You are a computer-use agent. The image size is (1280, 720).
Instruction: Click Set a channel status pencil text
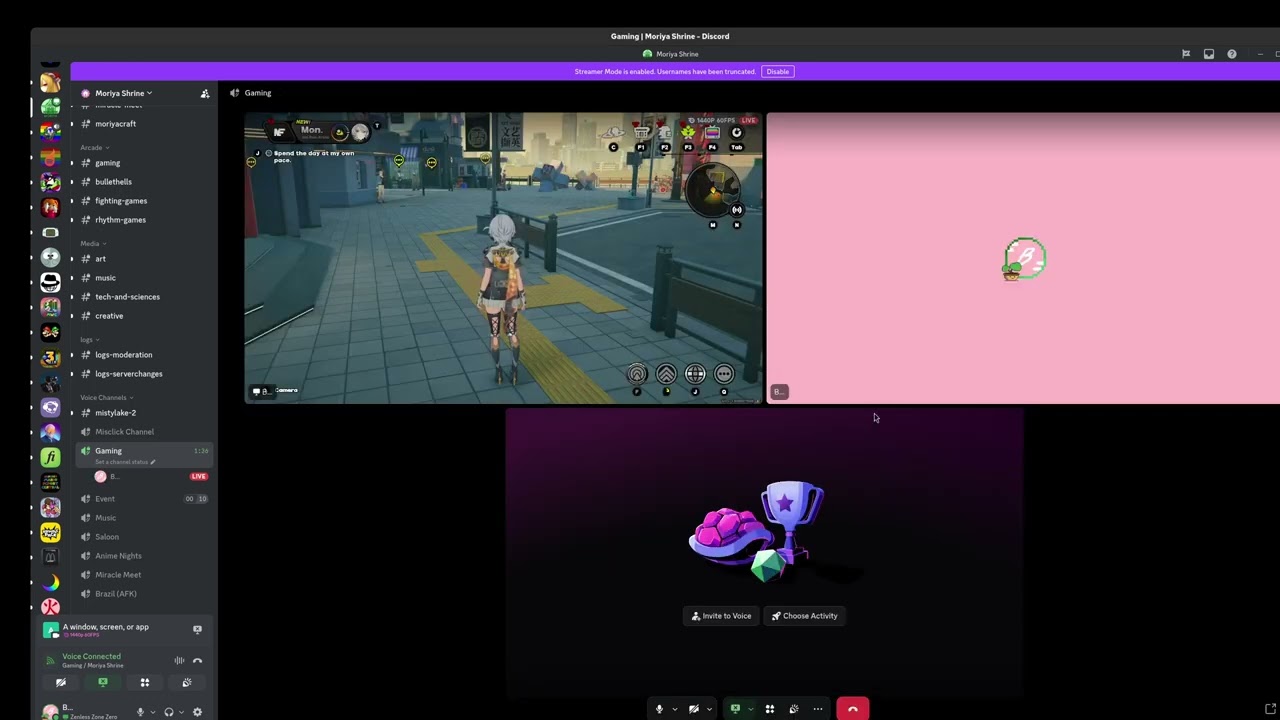[125, 462]
